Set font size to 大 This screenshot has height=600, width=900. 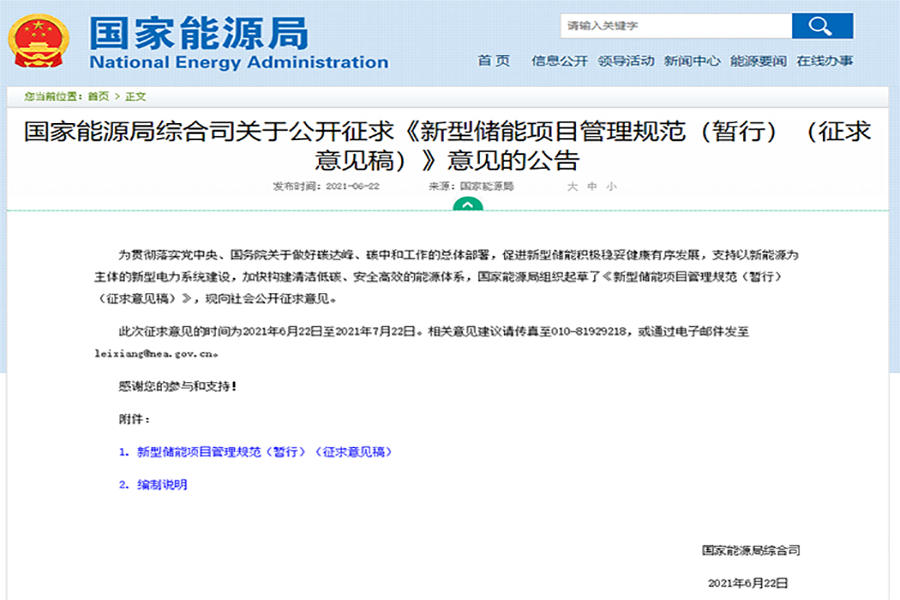pyautogui.click(x=572, y=187)
